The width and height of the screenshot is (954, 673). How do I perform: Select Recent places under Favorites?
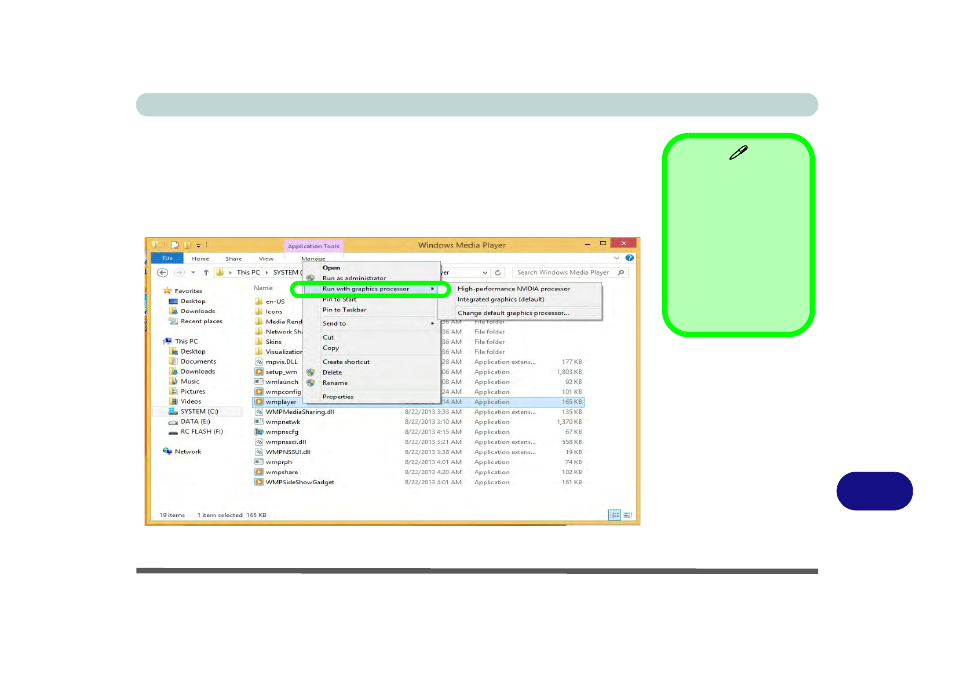[x=201, y=321]
